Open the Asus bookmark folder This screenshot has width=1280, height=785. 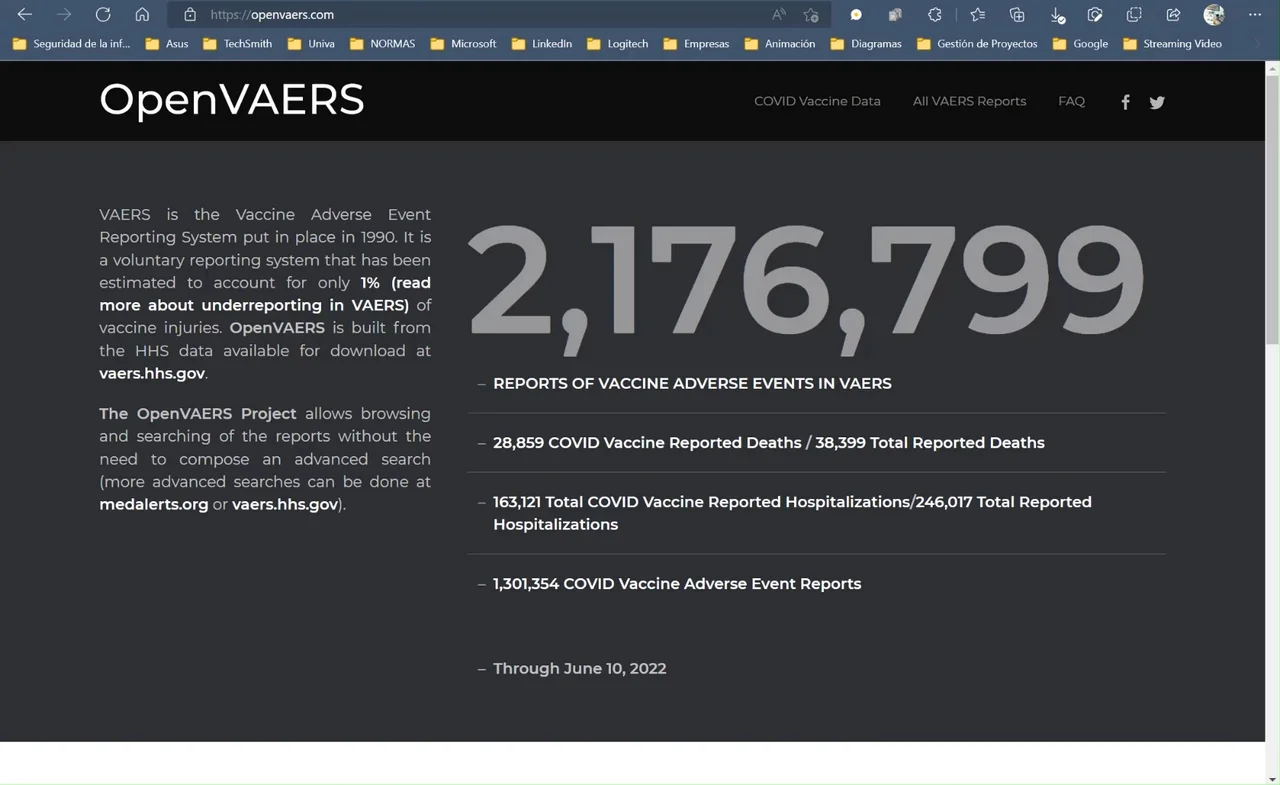167,44
